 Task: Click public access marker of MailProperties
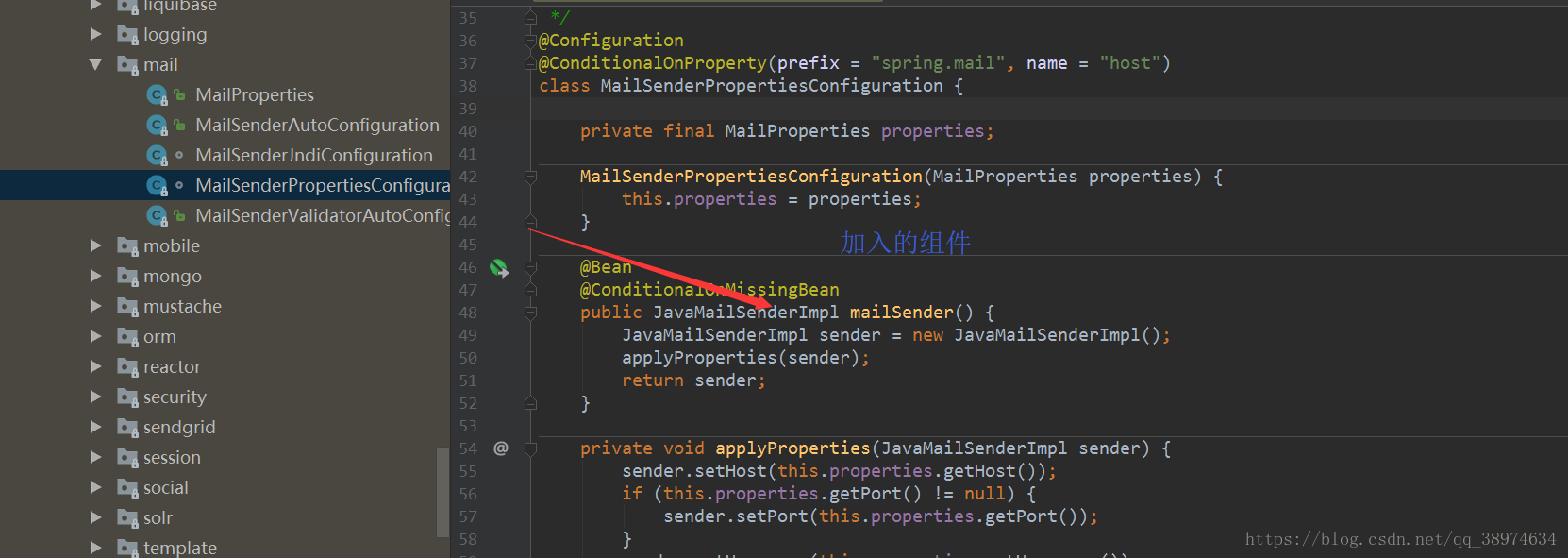(x=179, y=94)
